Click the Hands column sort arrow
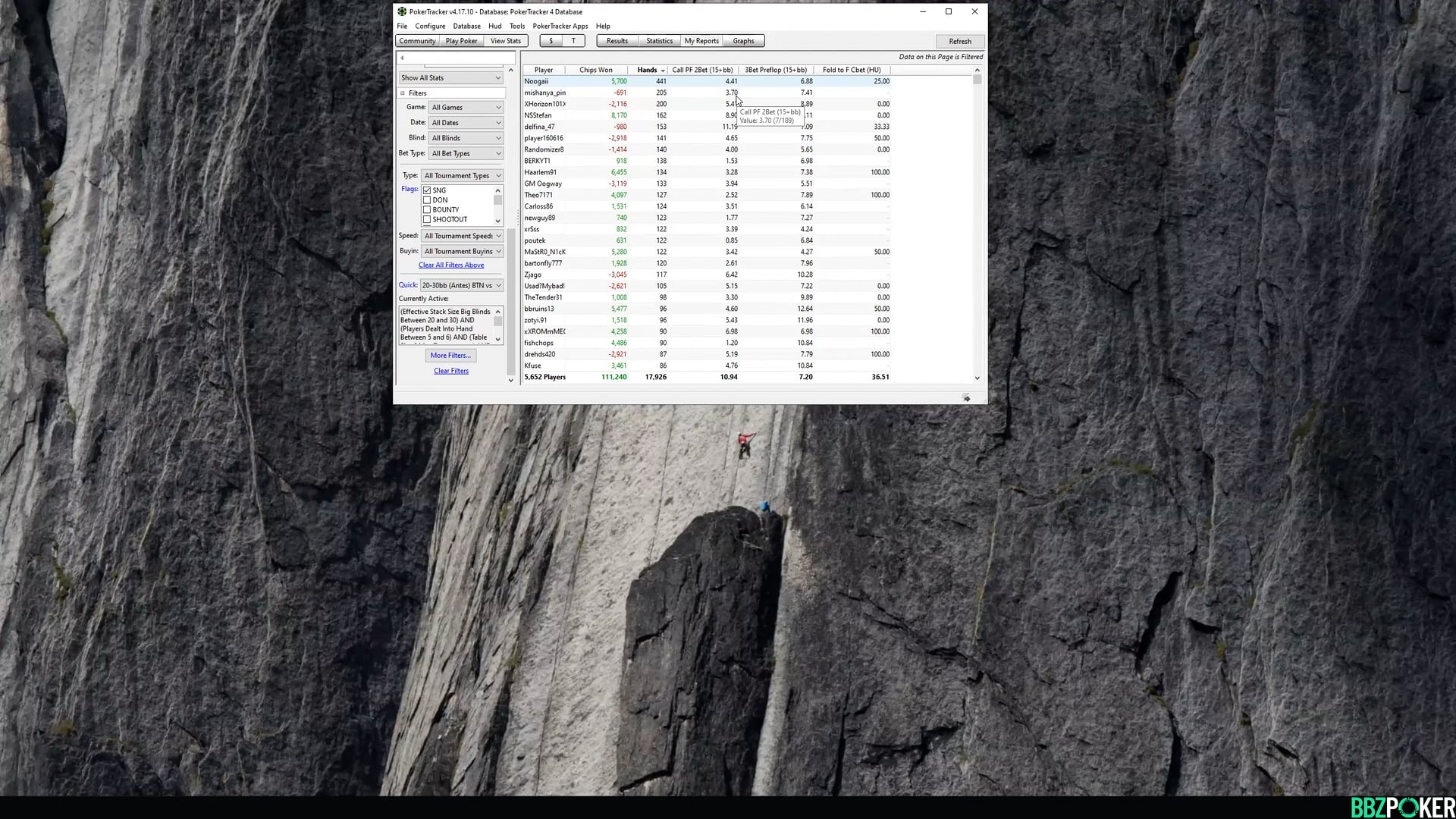The image size is (1456, 819). point(663,71)
